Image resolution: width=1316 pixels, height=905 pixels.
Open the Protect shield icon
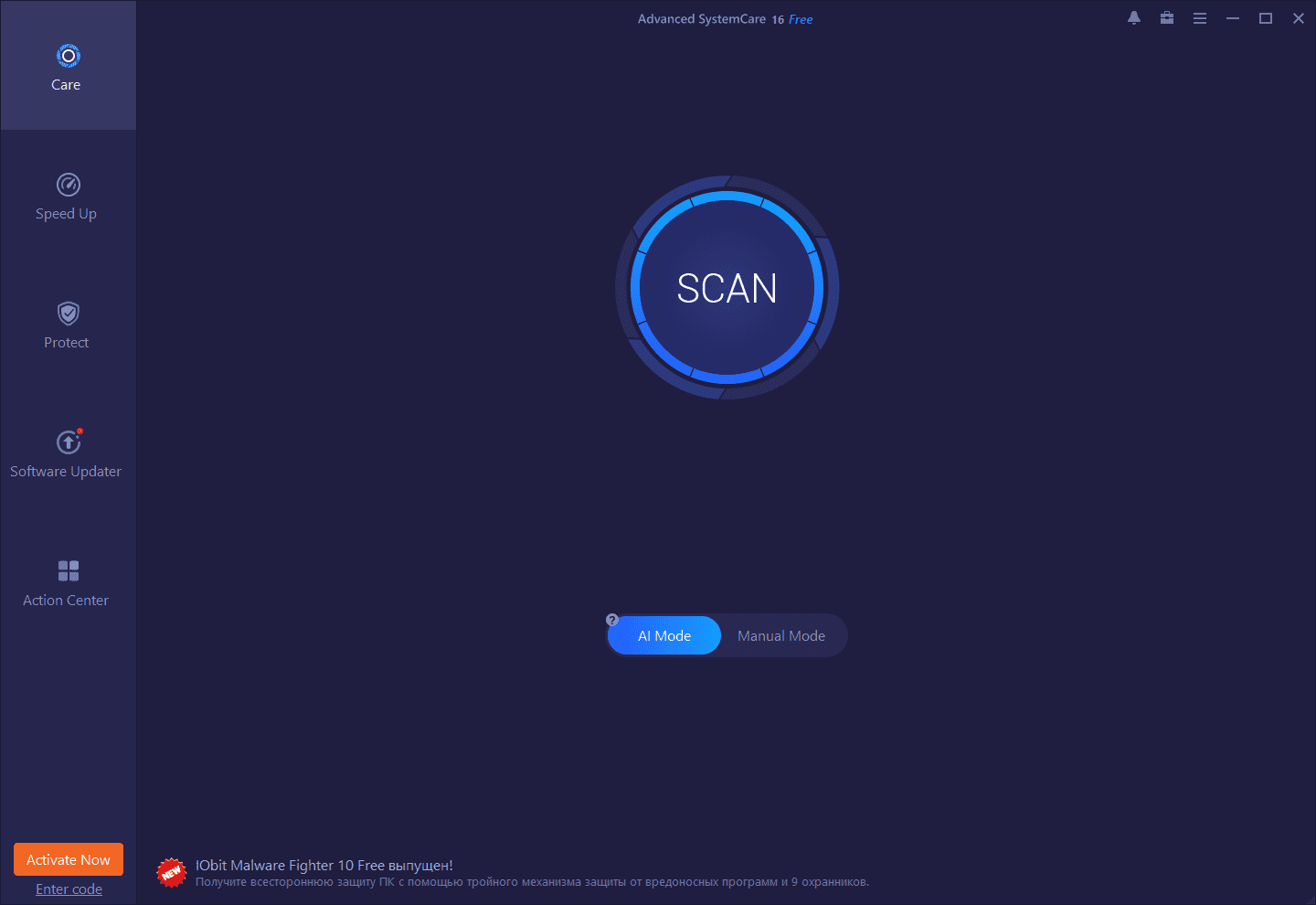pyautogui.click(x=68, y=314)
